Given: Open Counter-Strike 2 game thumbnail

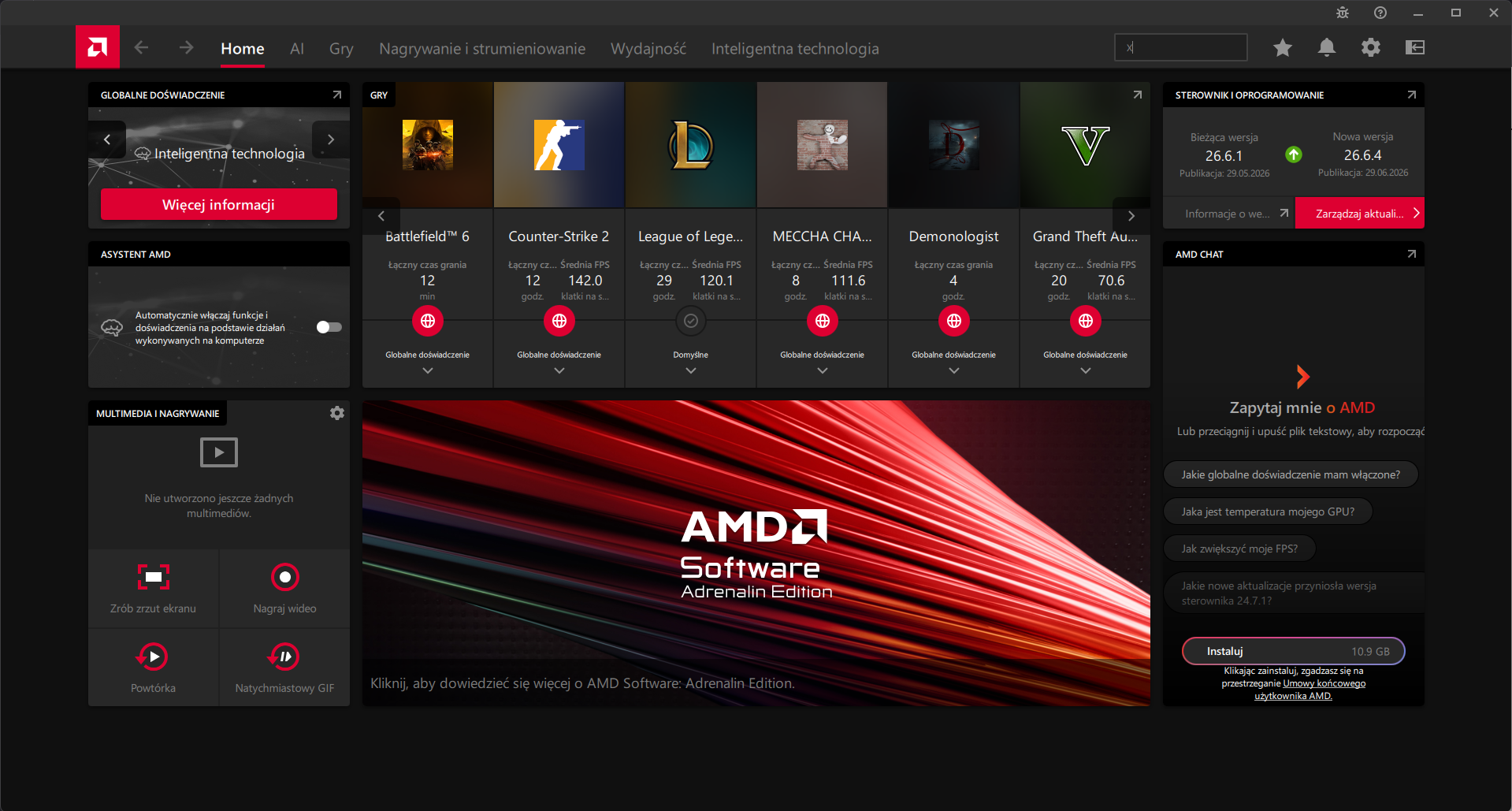Looking at the screenshot, I should point(559,145).
